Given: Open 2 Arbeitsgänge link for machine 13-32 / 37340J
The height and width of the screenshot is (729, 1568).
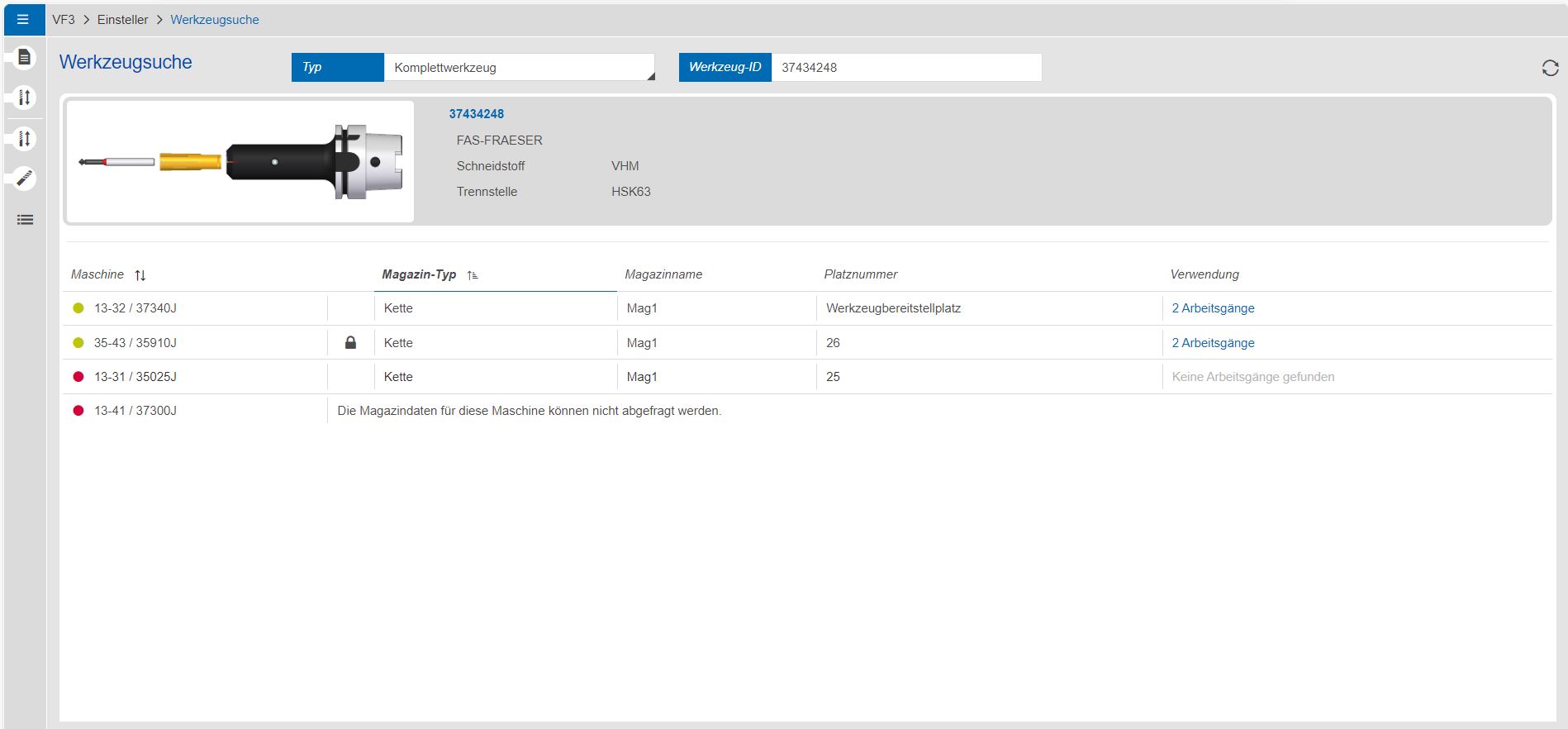Looking at the screenshot, I should 1212,308.
